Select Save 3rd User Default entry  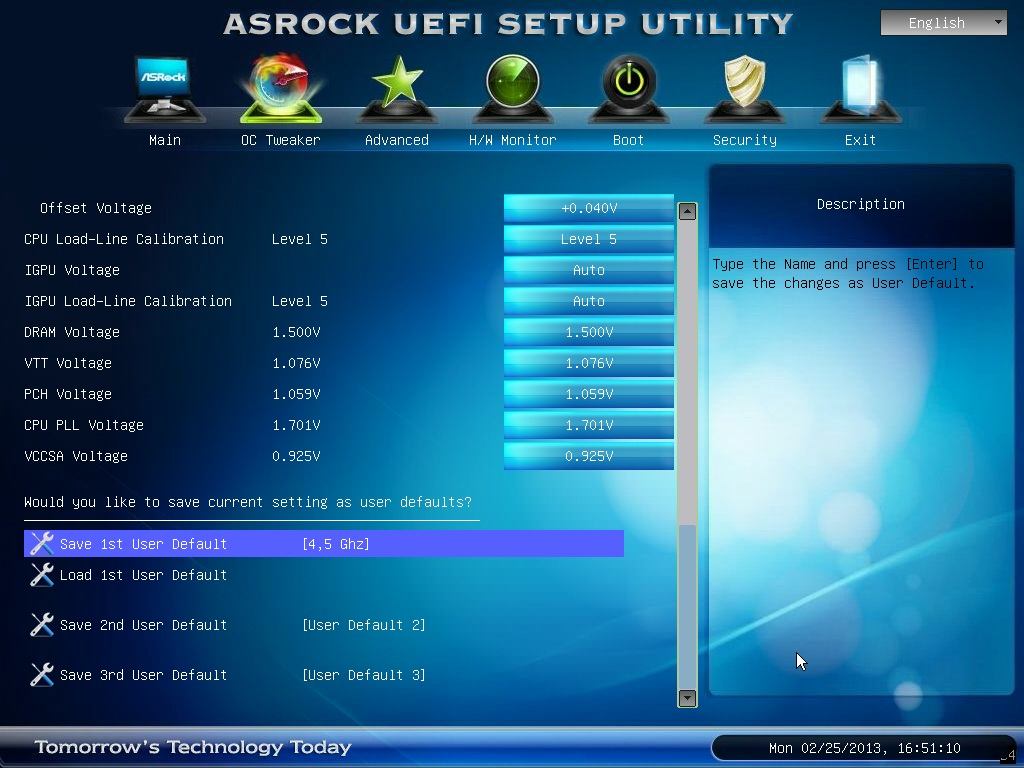coord(143,675)
